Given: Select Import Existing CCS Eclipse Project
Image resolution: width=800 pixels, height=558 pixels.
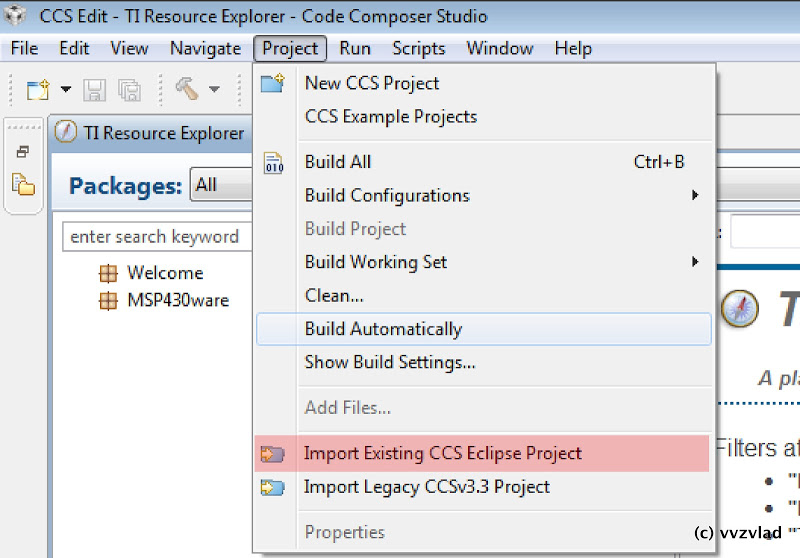Looking at the screenshot, I should coord(442,453).
